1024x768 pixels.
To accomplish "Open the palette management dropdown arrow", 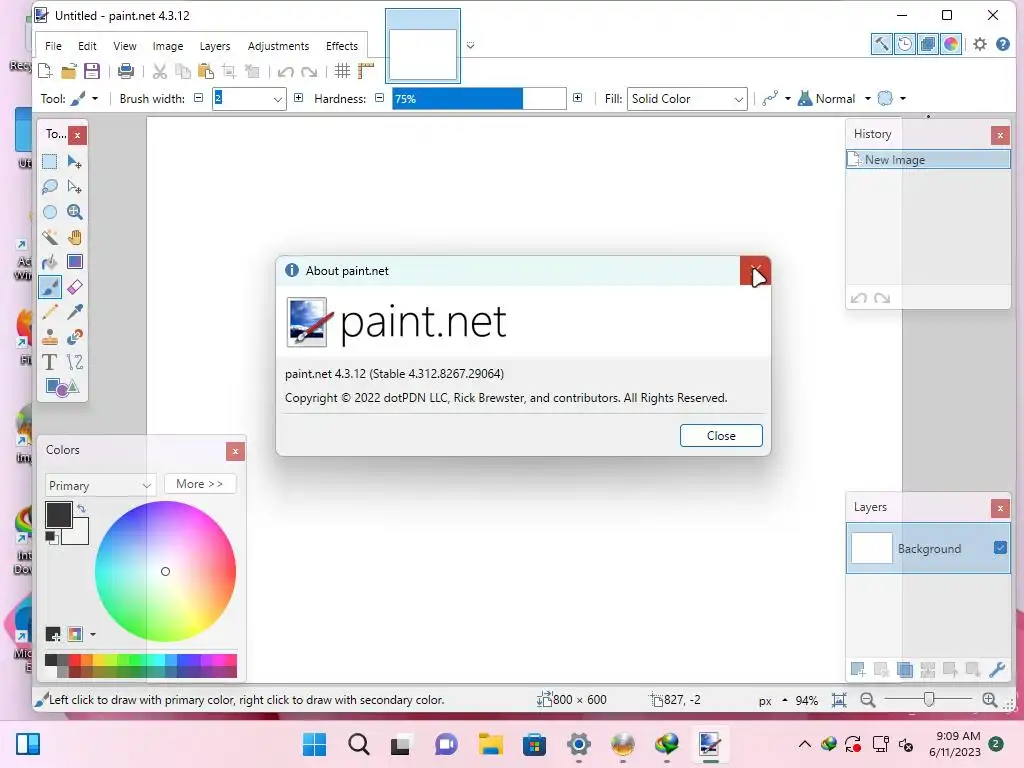I will (x=93, y=634).
